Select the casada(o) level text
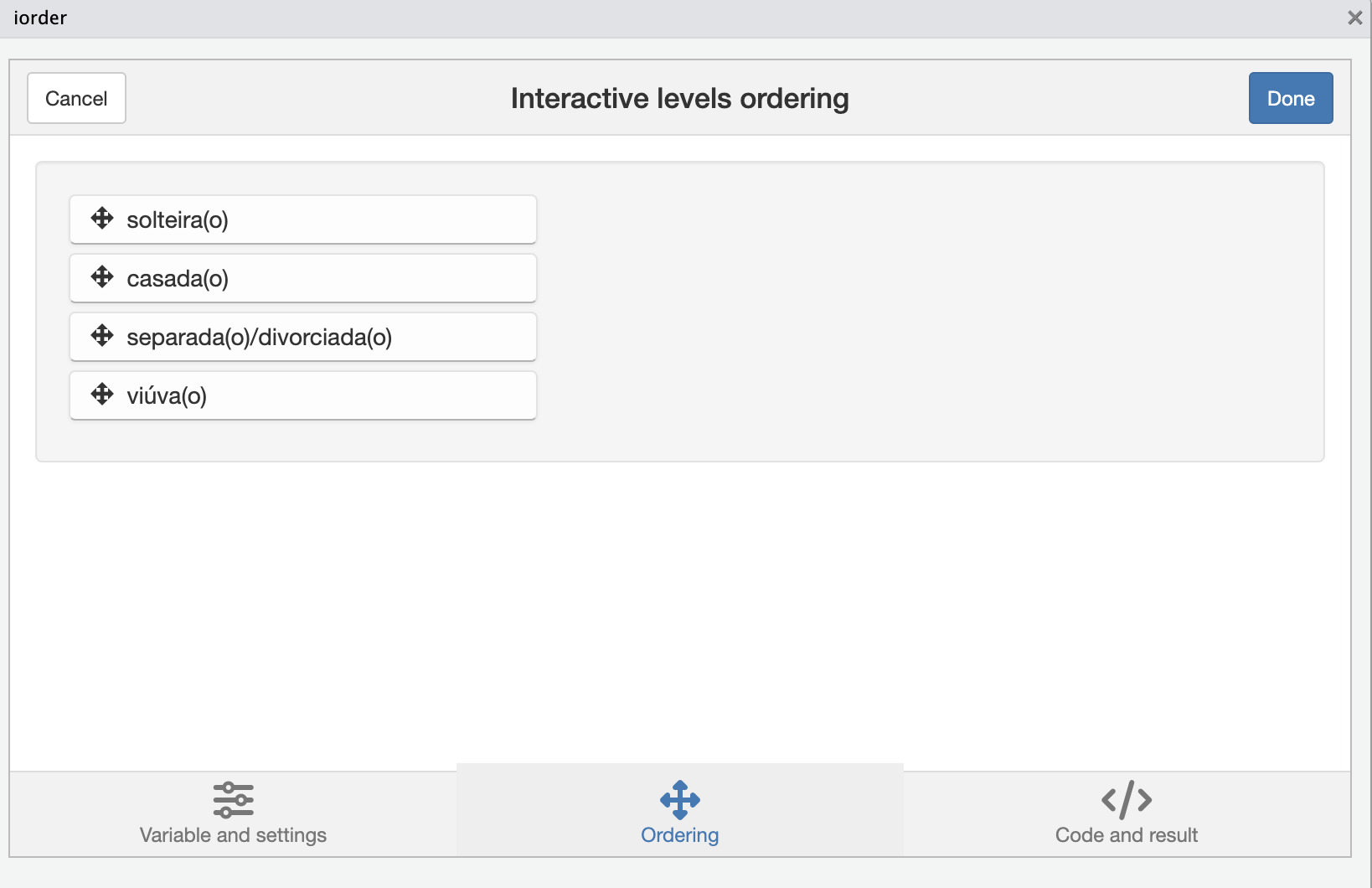 (178, 279)
